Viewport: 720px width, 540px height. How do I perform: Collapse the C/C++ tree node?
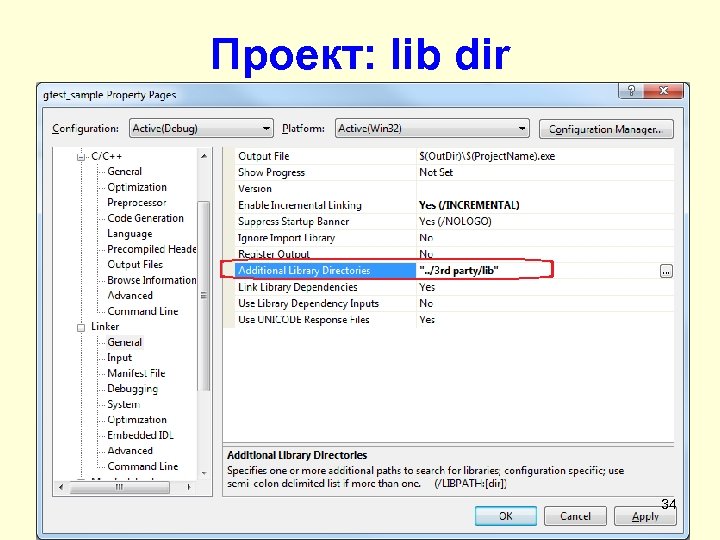tap(81, 157)
